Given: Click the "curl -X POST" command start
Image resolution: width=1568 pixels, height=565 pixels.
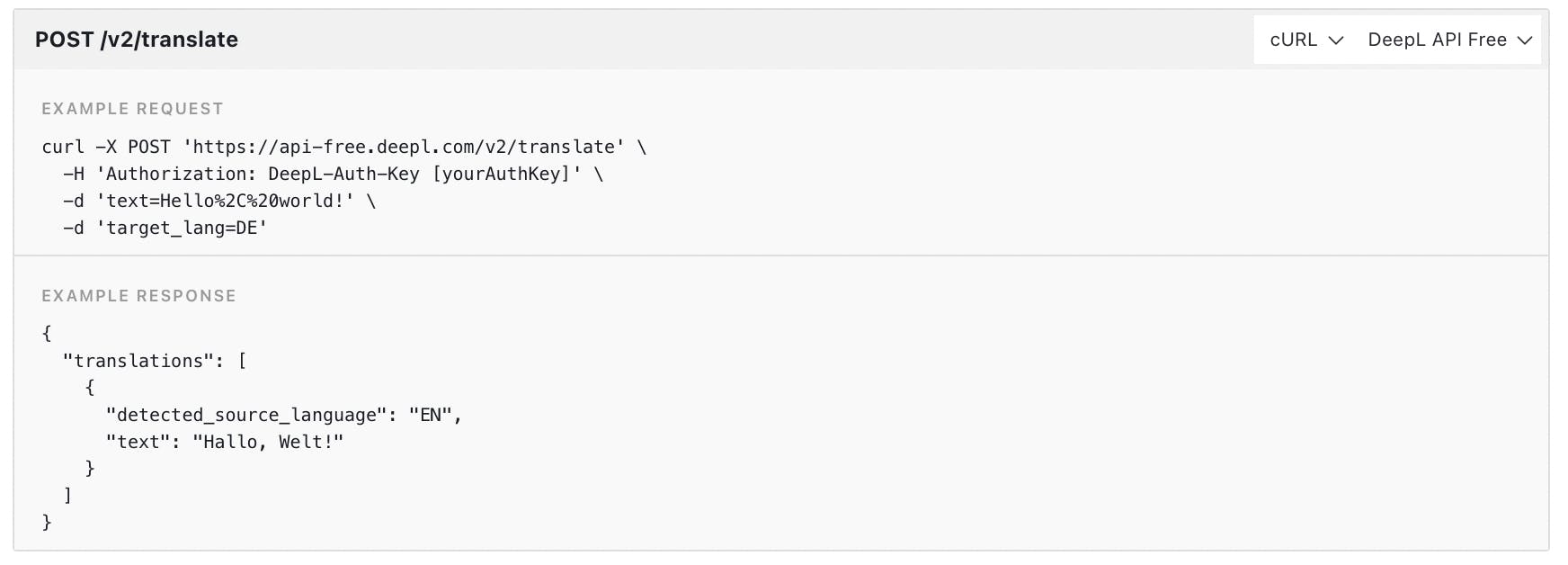Looking at the screenshot, I should (105, 147).
